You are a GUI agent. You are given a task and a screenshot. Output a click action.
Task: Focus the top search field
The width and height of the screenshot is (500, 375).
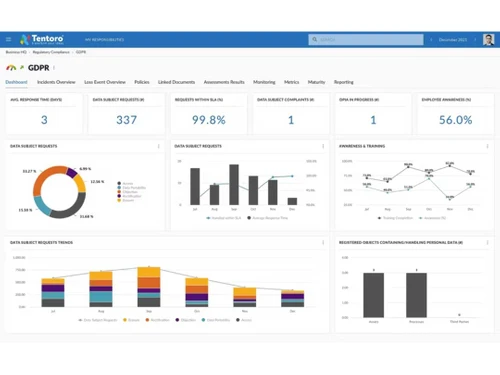(366, 40)
